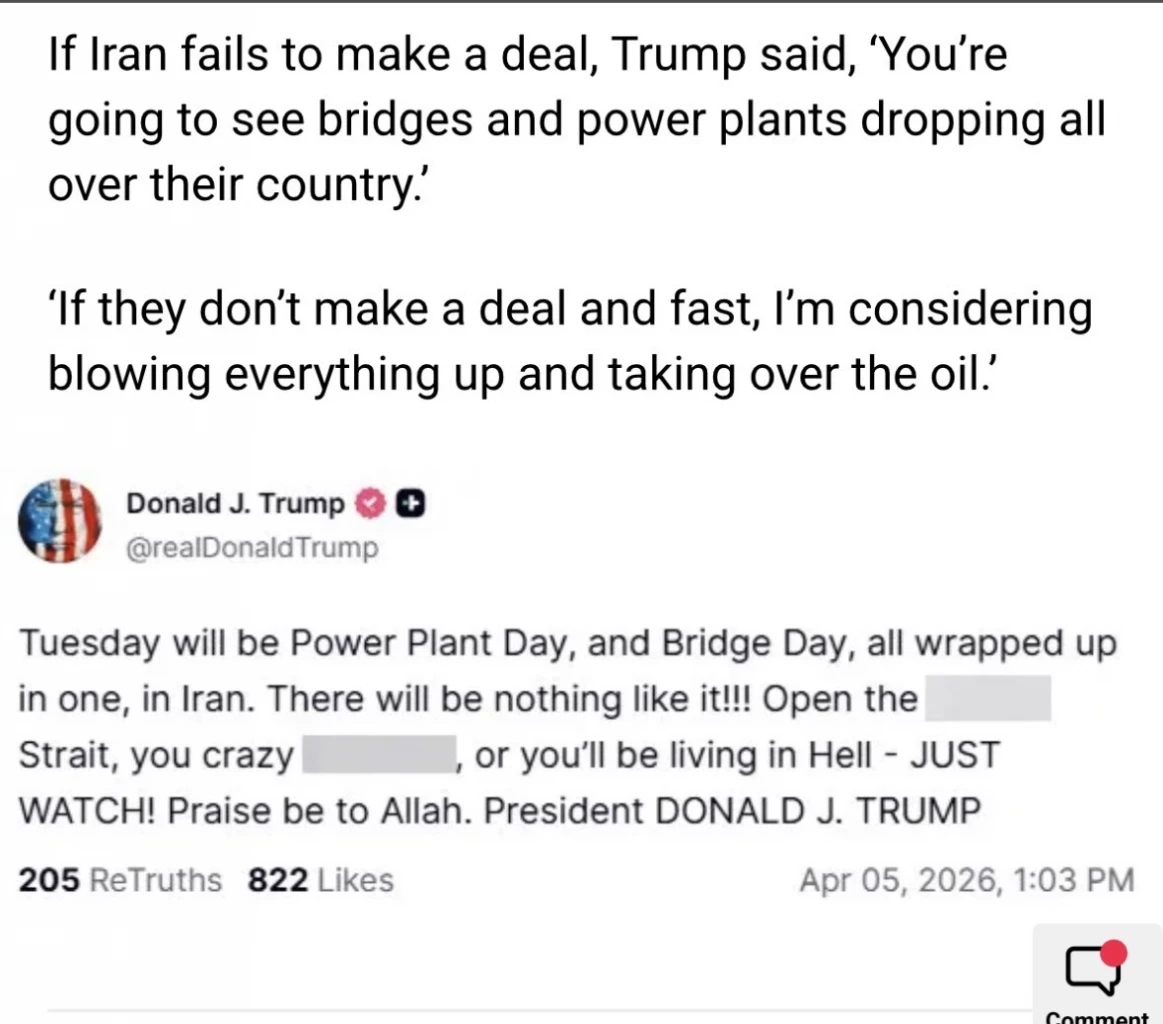This screenshot has width=1163, height=1024.
Task: Click the redacted block after "Open the"
Action: [987, 699]
